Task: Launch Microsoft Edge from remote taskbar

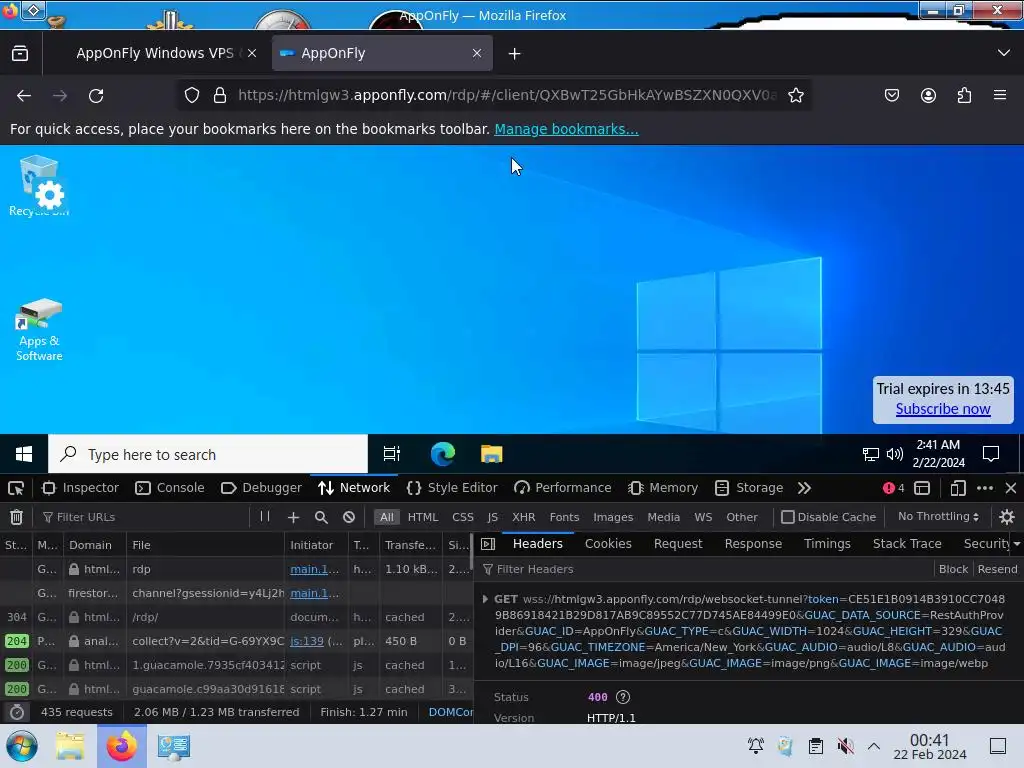Action: [442, 454]
